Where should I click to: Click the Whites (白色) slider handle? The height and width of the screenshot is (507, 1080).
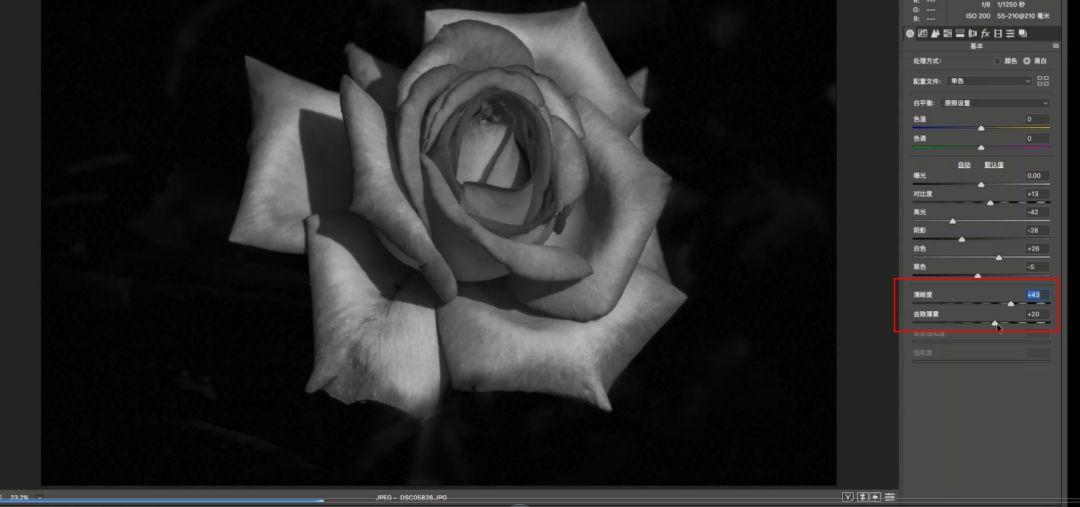coord(999,258)
